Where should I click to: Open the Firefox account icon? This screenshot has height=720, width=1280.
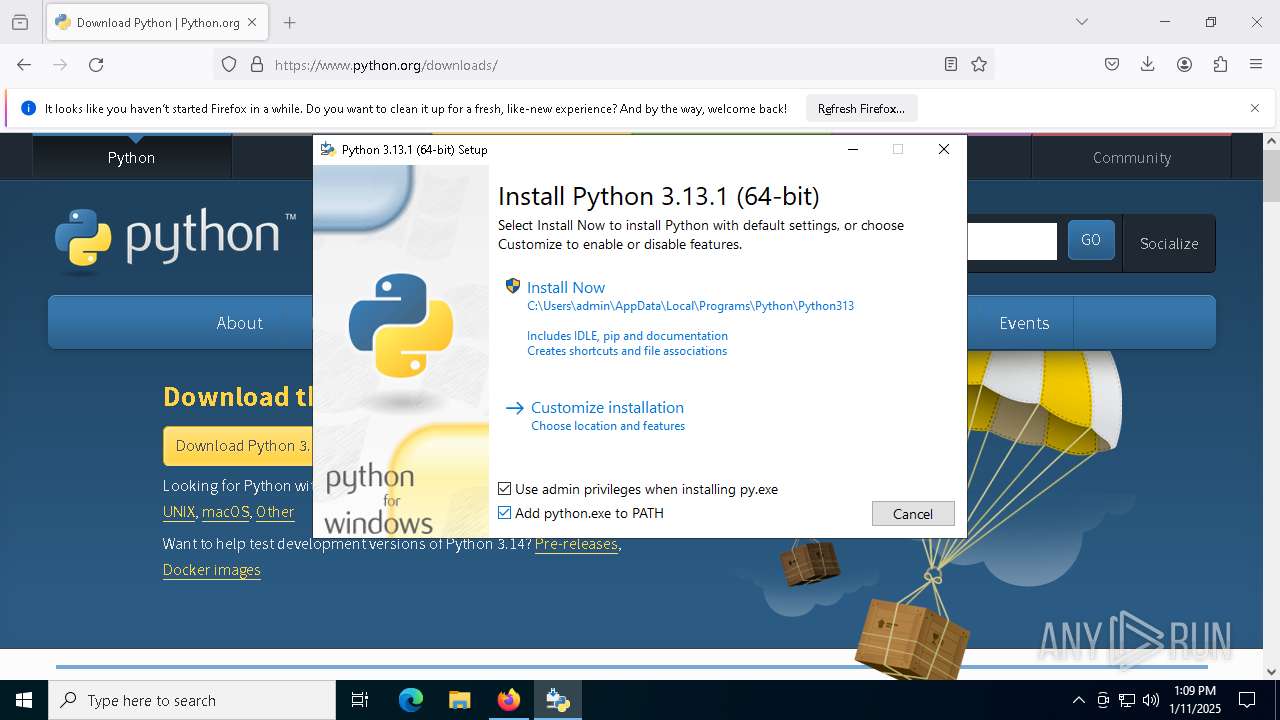[1184, 64]
